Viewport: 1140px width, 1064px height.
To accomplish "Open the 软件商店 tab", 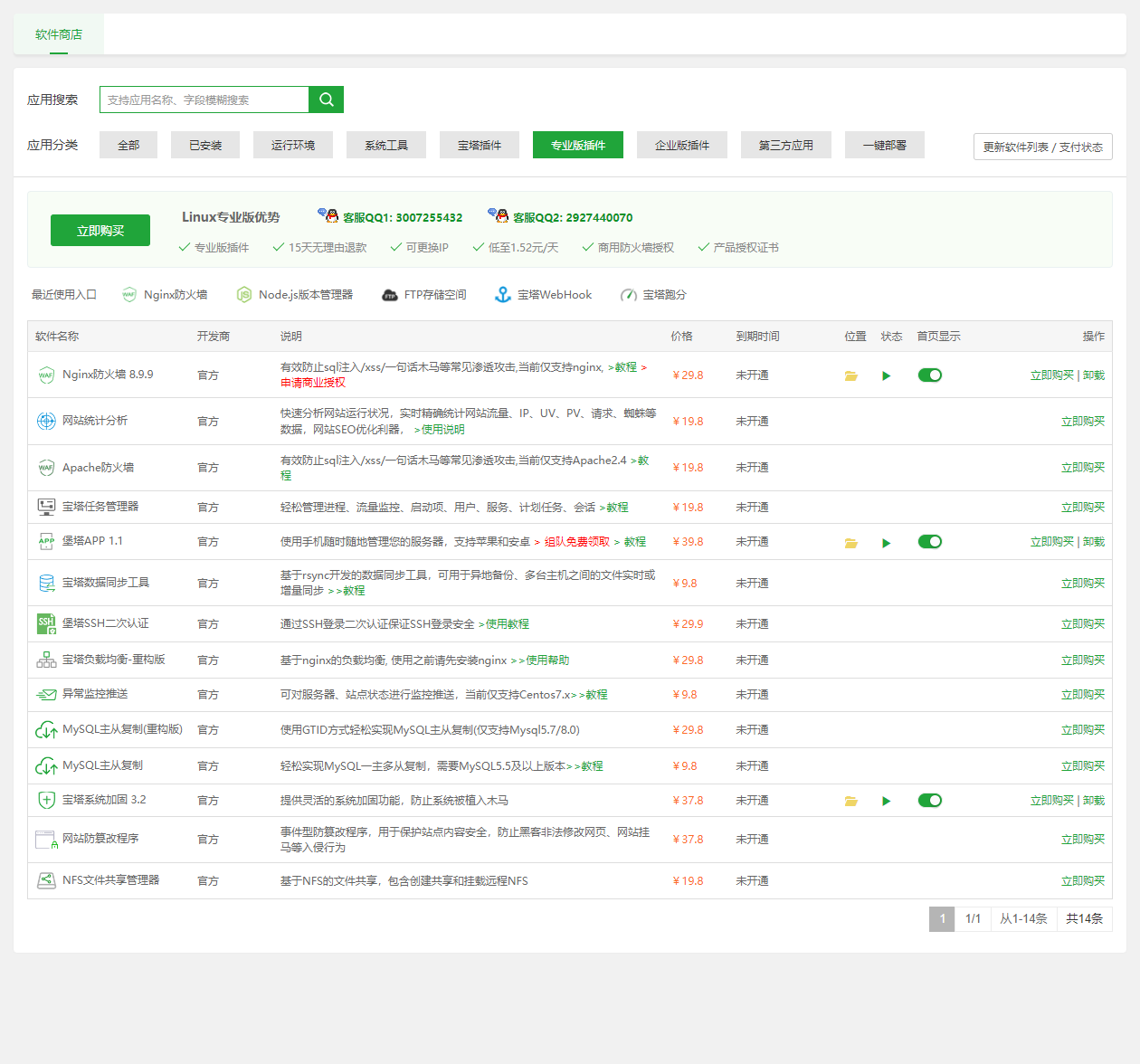I will click(59, 34).
